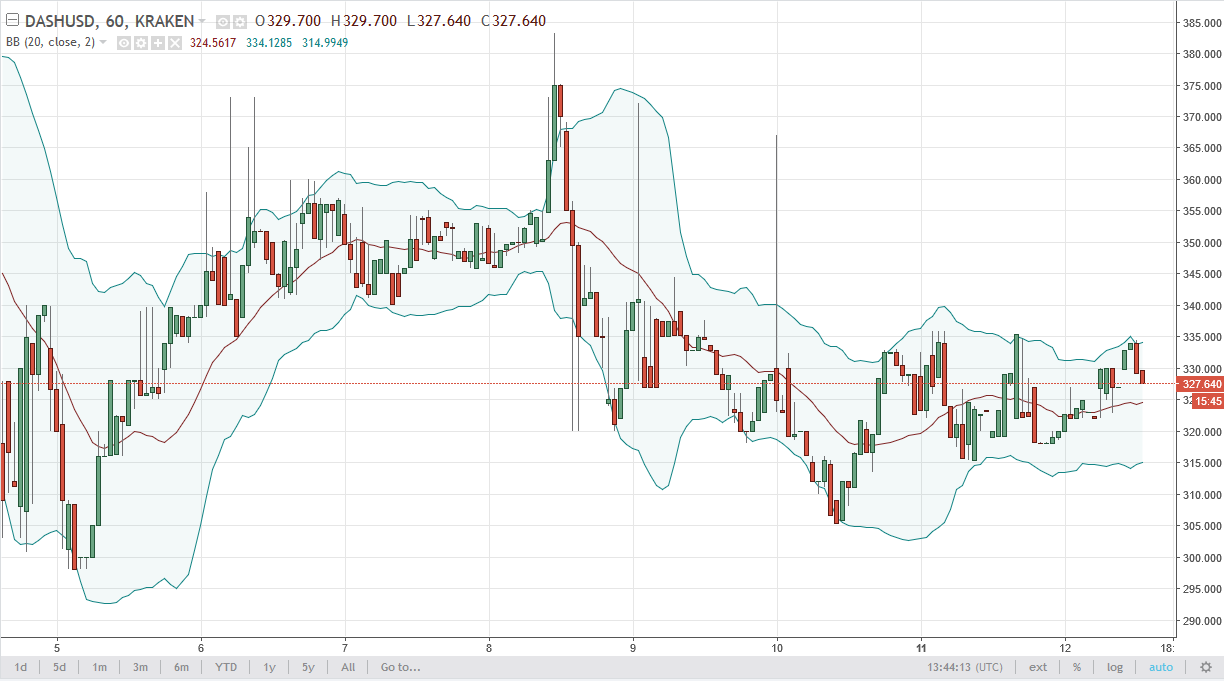This screenshot has height=681, width=1224.
Task: Click the plus icon on BB indicator
Action: pos(158,42)
